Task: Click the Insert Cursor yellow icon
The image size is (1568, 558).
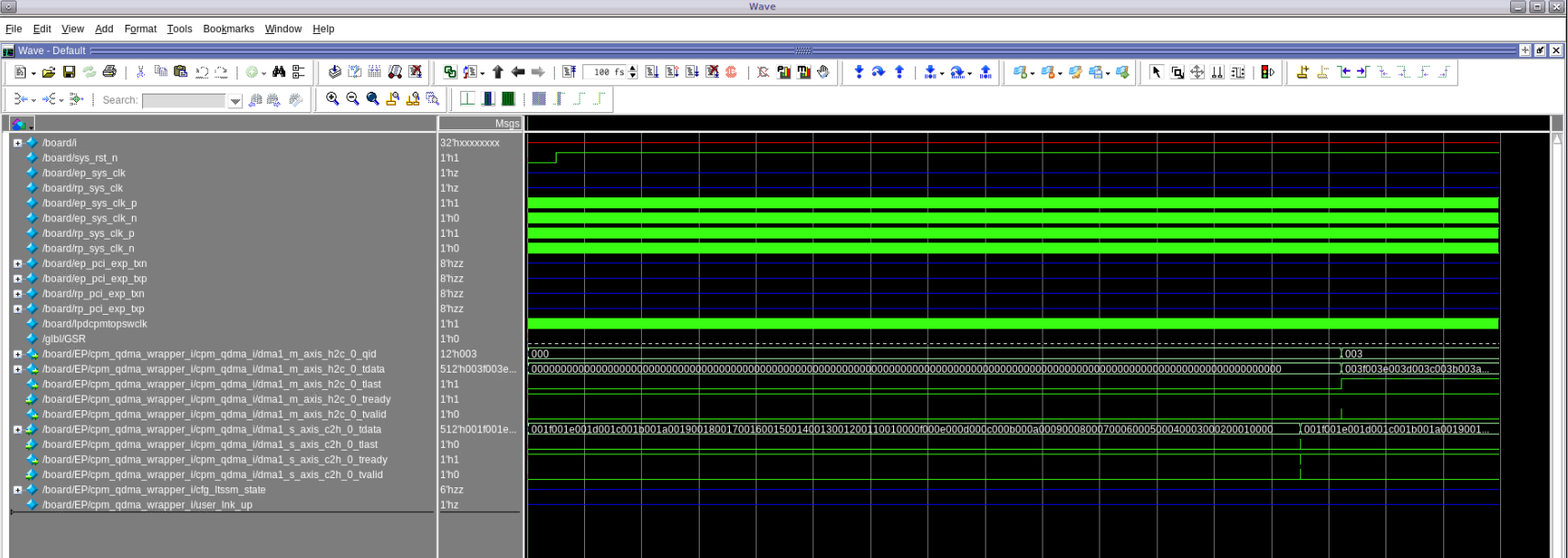Action: click(x=1302, y=73)
